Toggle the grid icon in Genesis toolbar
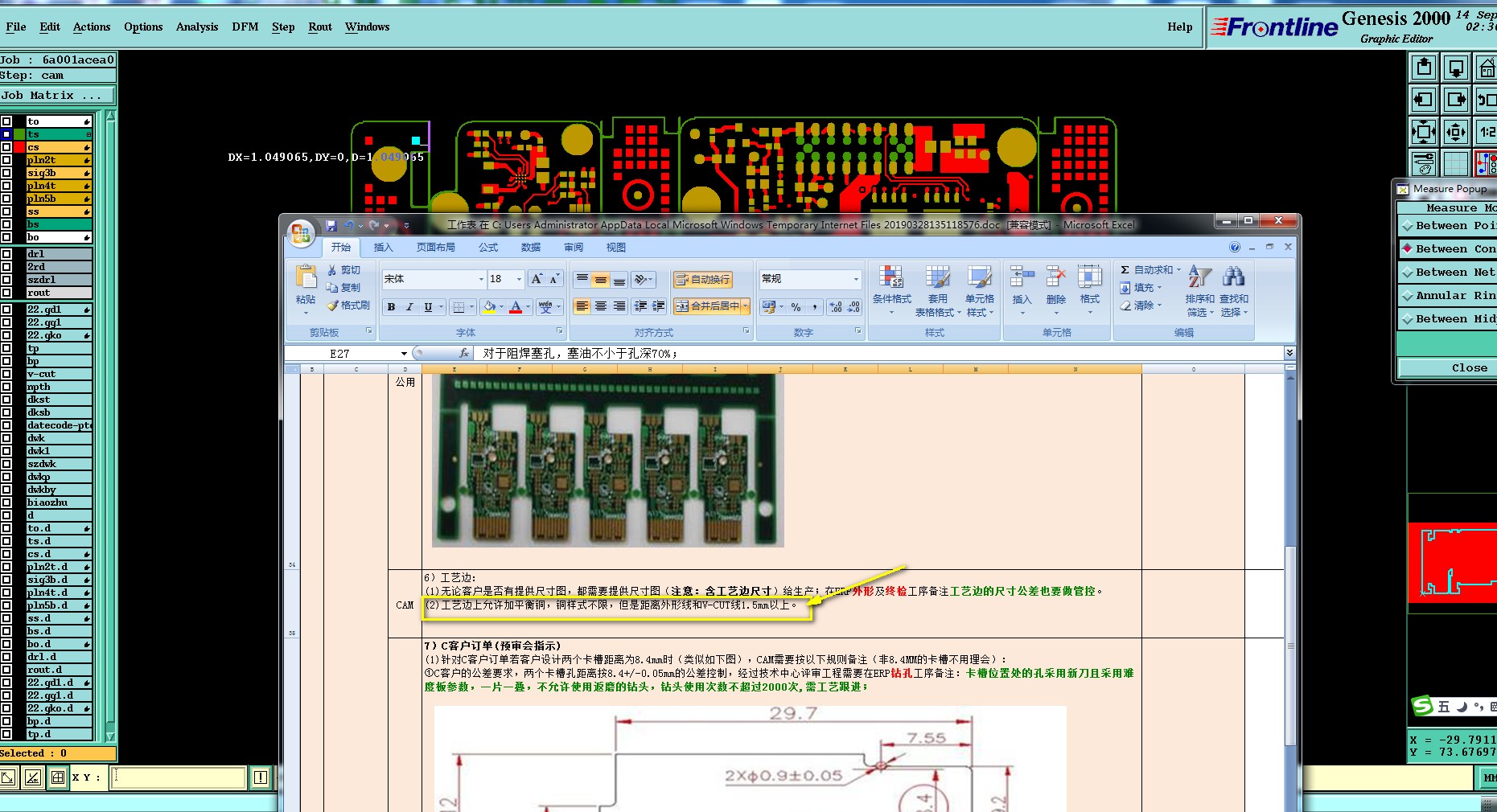The width and height of the screenshot is (1497, 812). [x=1456, y=163]
